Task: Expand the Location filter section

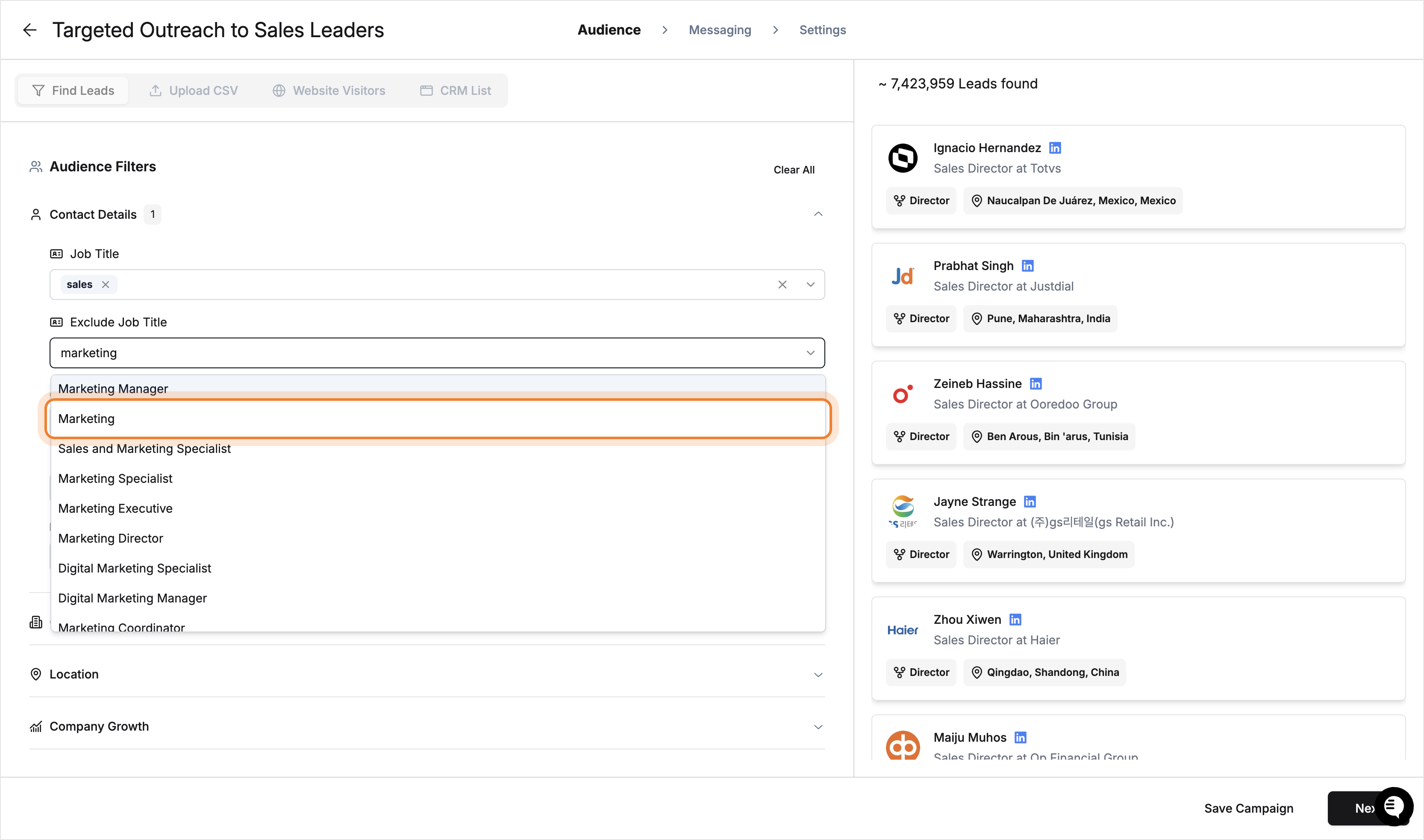Action: tap(818, 675)
